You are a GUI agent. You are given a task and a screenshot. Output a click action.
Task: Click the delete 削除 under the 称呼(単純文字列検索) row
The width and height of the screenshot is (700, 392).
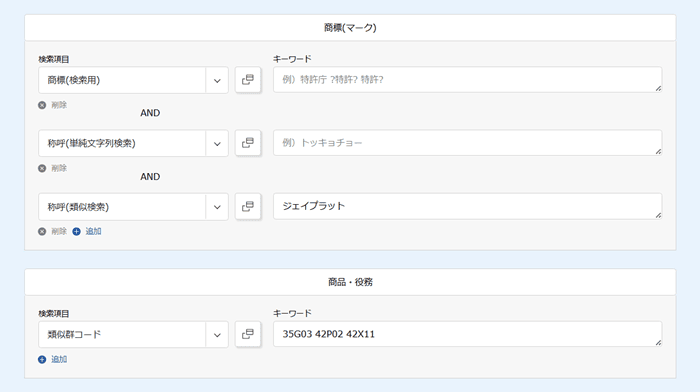[x=53, y=168]
